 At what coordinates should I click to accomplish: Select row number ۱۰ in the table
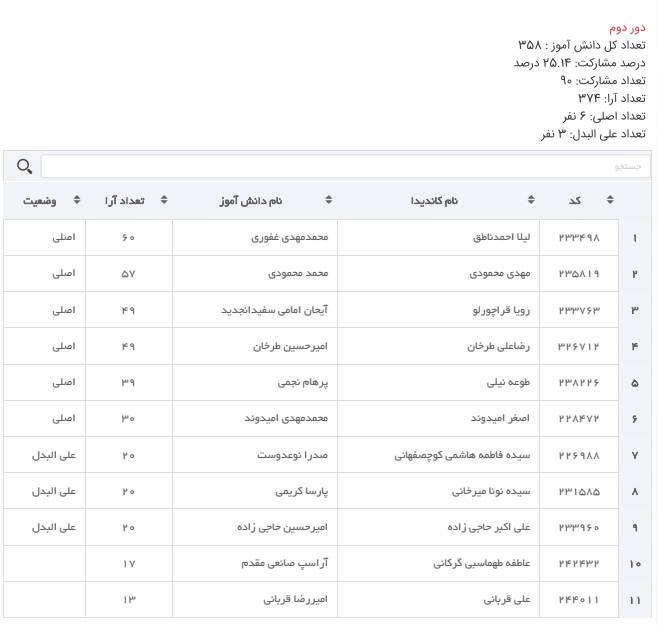(x=635, y=564)
